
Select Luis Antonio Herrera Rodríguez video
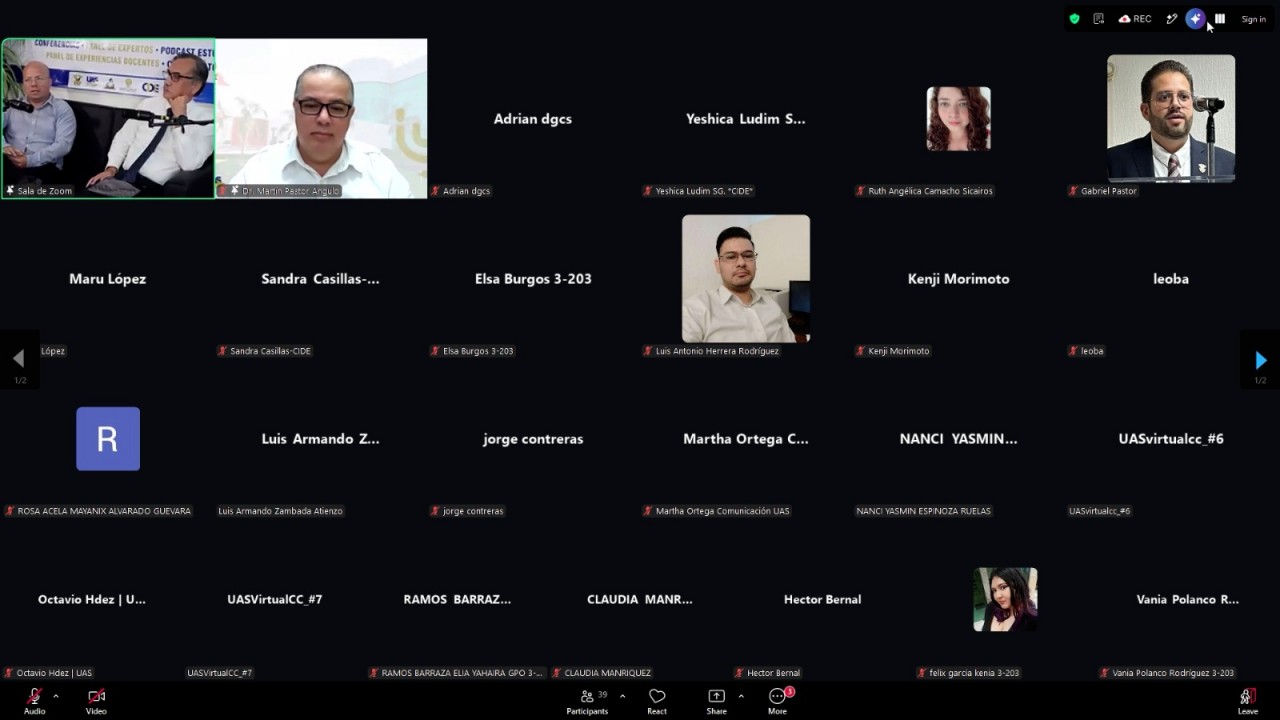click(x=746, y=279)
